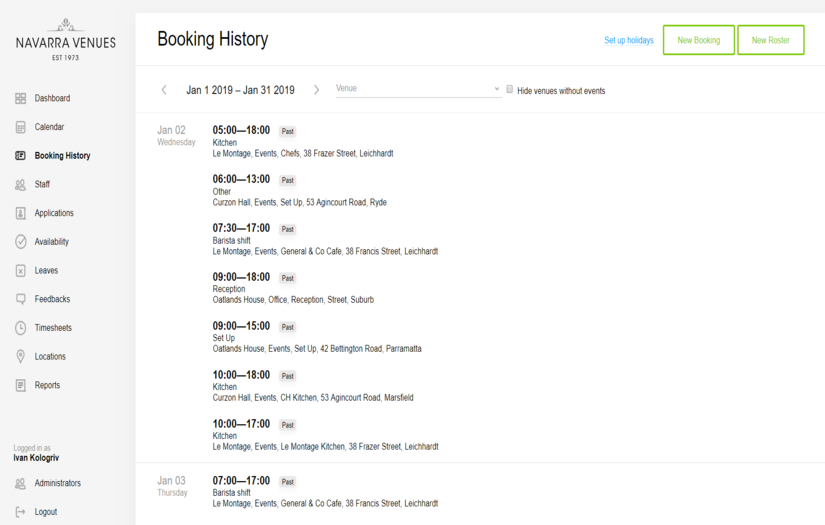
Task: Open the 09:00—18:00 Reception booking
Action: tap(293, 289)
